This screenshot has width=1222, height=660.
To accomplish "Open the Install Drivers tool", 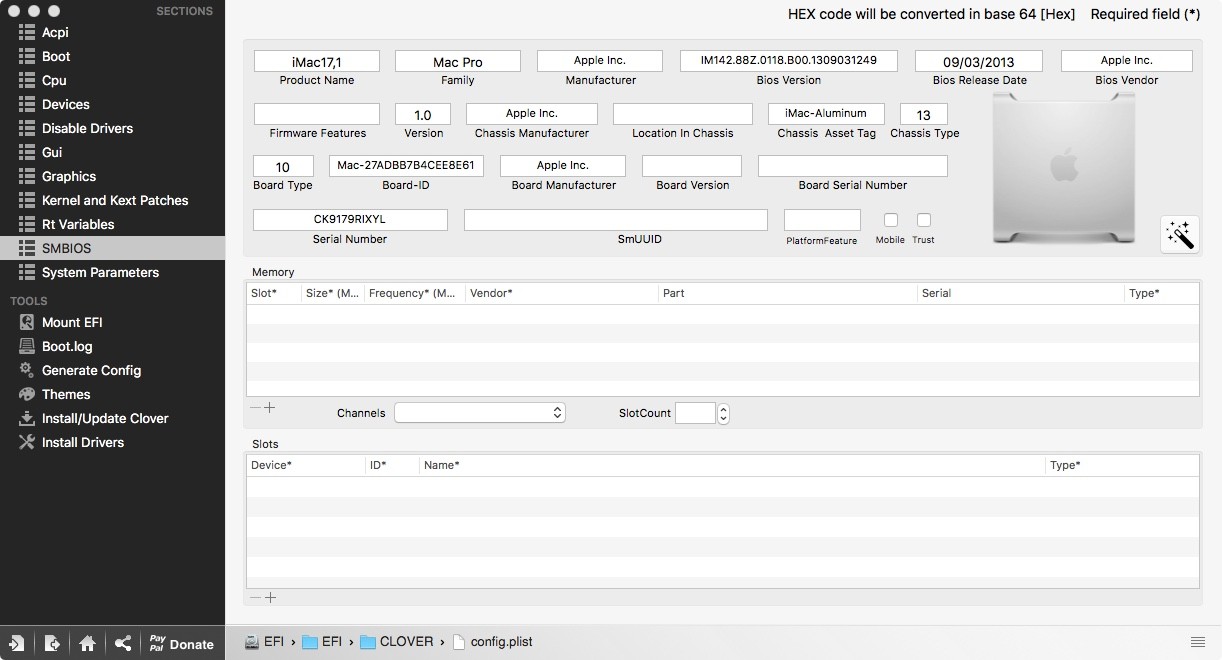I will (83, 442).
